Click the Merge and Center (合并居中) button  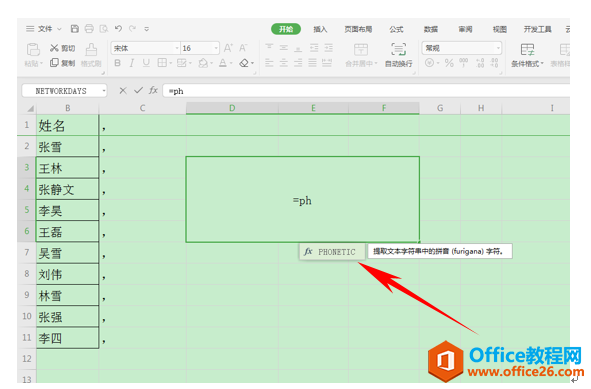coord(361,55)
